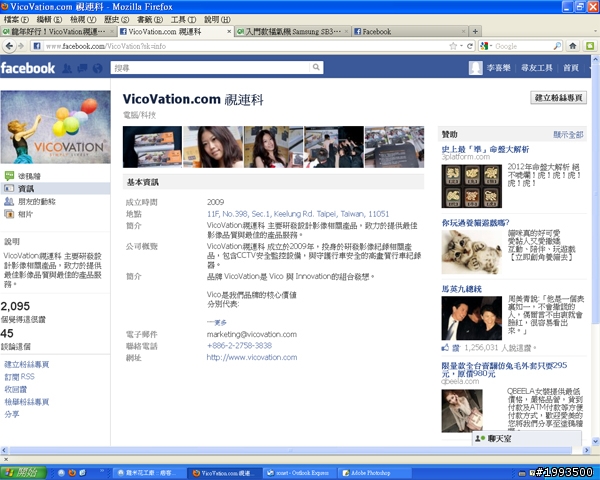Screen dimensions: 600x480
Task: Click the magnifier in Google search box
Action: point(557,46)
